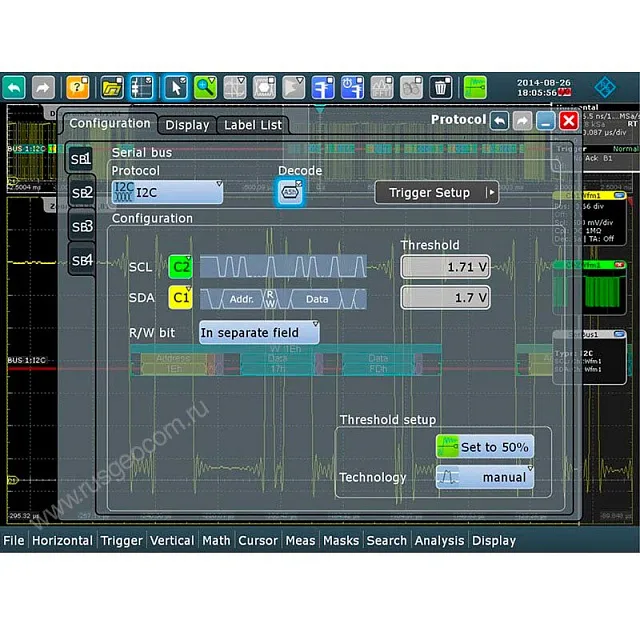
Task: Select the arrow pointer selection tool
Action: [176, 88]
